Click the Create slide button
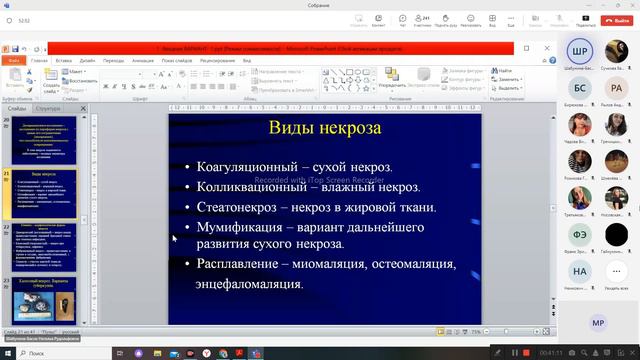This screenshot has height=360, width=640. coord(51,81)
